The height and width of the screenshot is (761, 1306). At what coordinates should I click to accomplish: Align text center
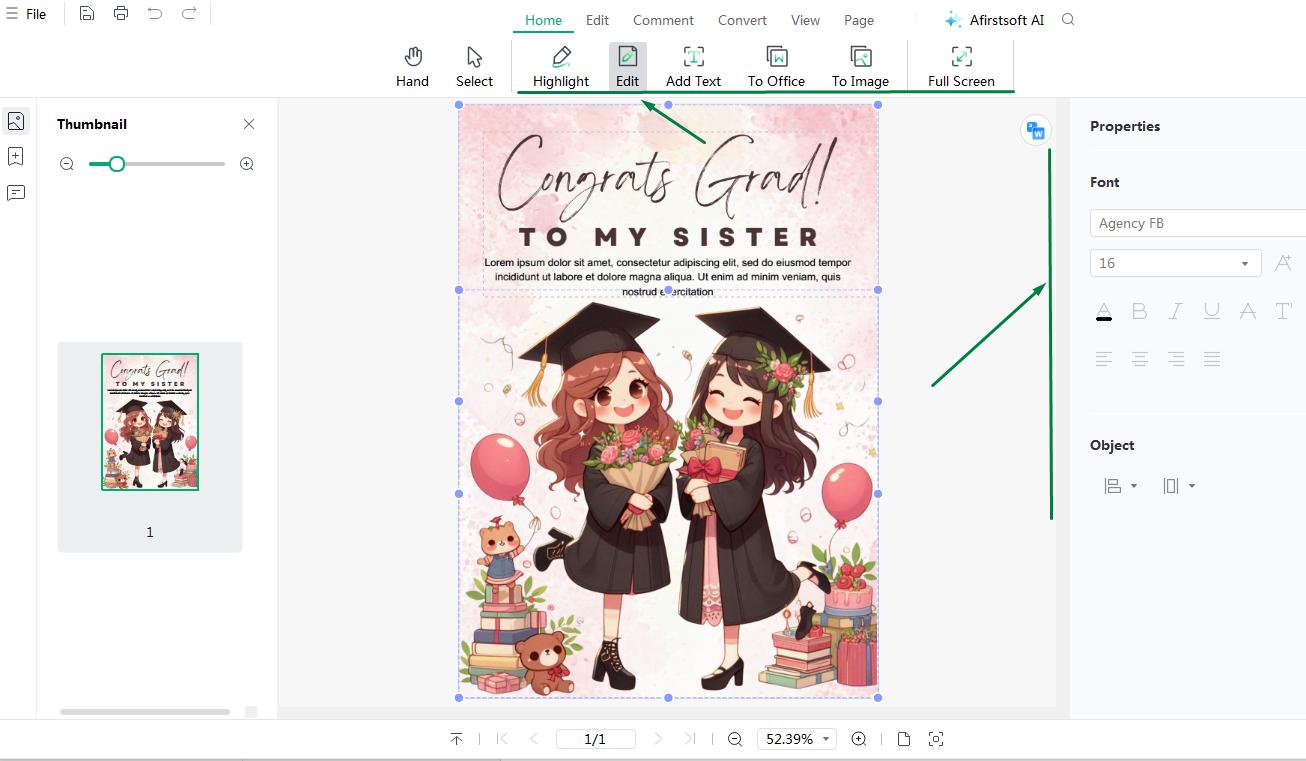[x=1140, y=359]
